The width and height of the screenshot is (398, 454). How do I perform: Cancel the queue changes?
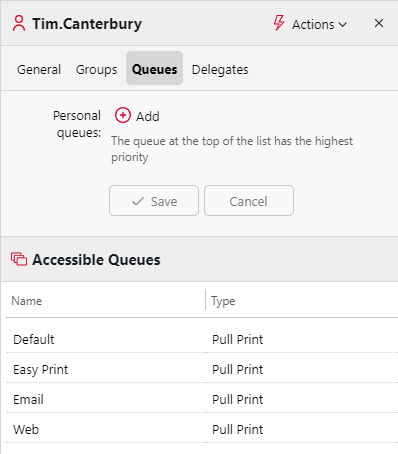249,201
